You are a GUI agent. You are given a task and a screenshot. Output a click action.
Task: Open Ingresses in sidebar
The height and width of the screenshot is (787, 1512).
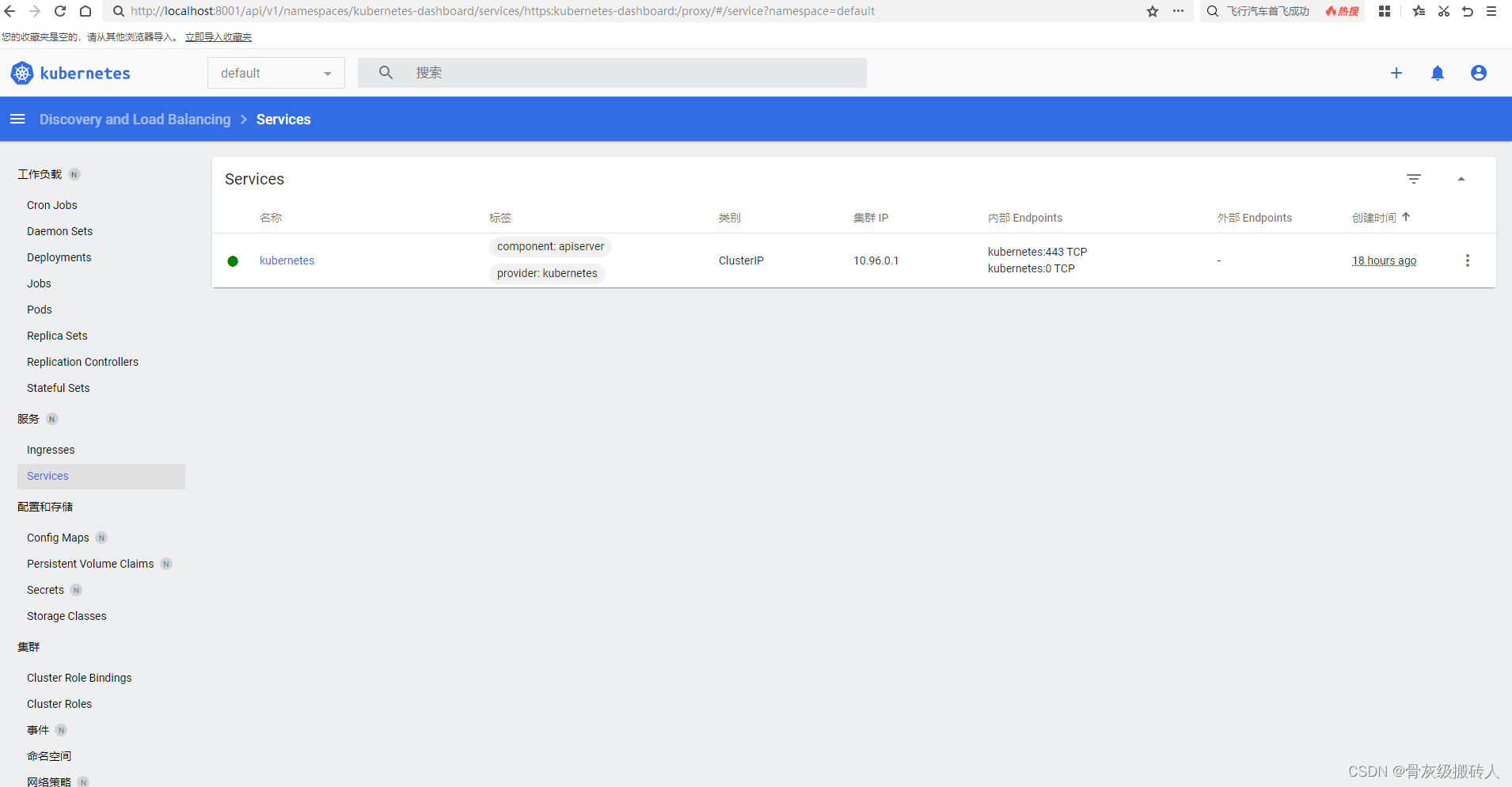51,450
